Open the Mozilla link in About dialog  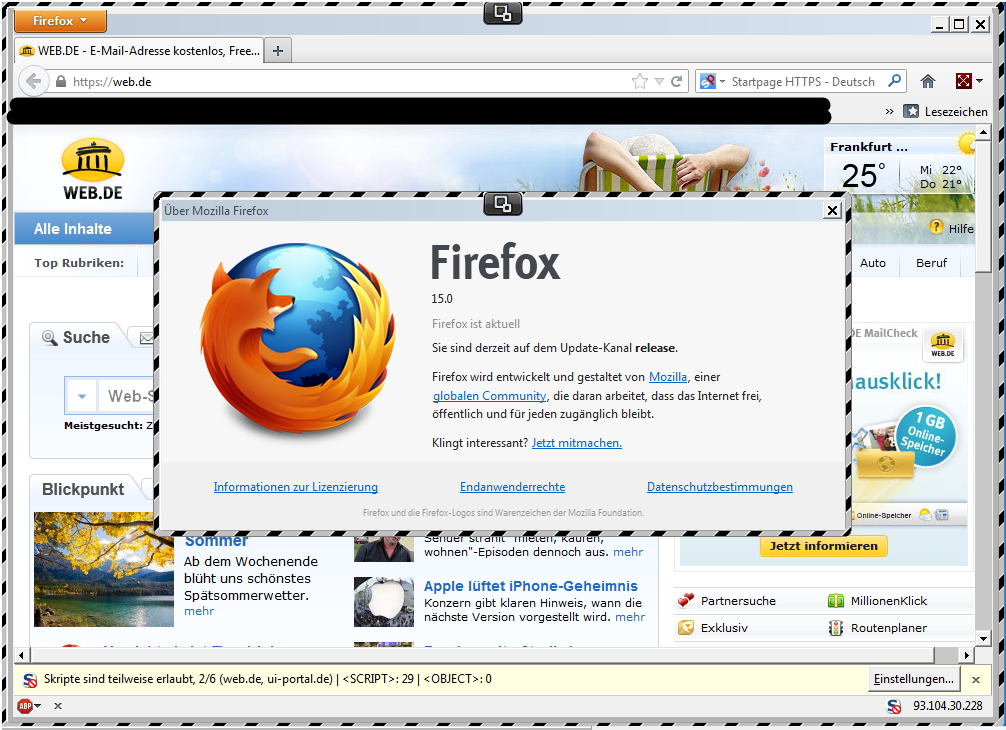click(x=668, y=377)
